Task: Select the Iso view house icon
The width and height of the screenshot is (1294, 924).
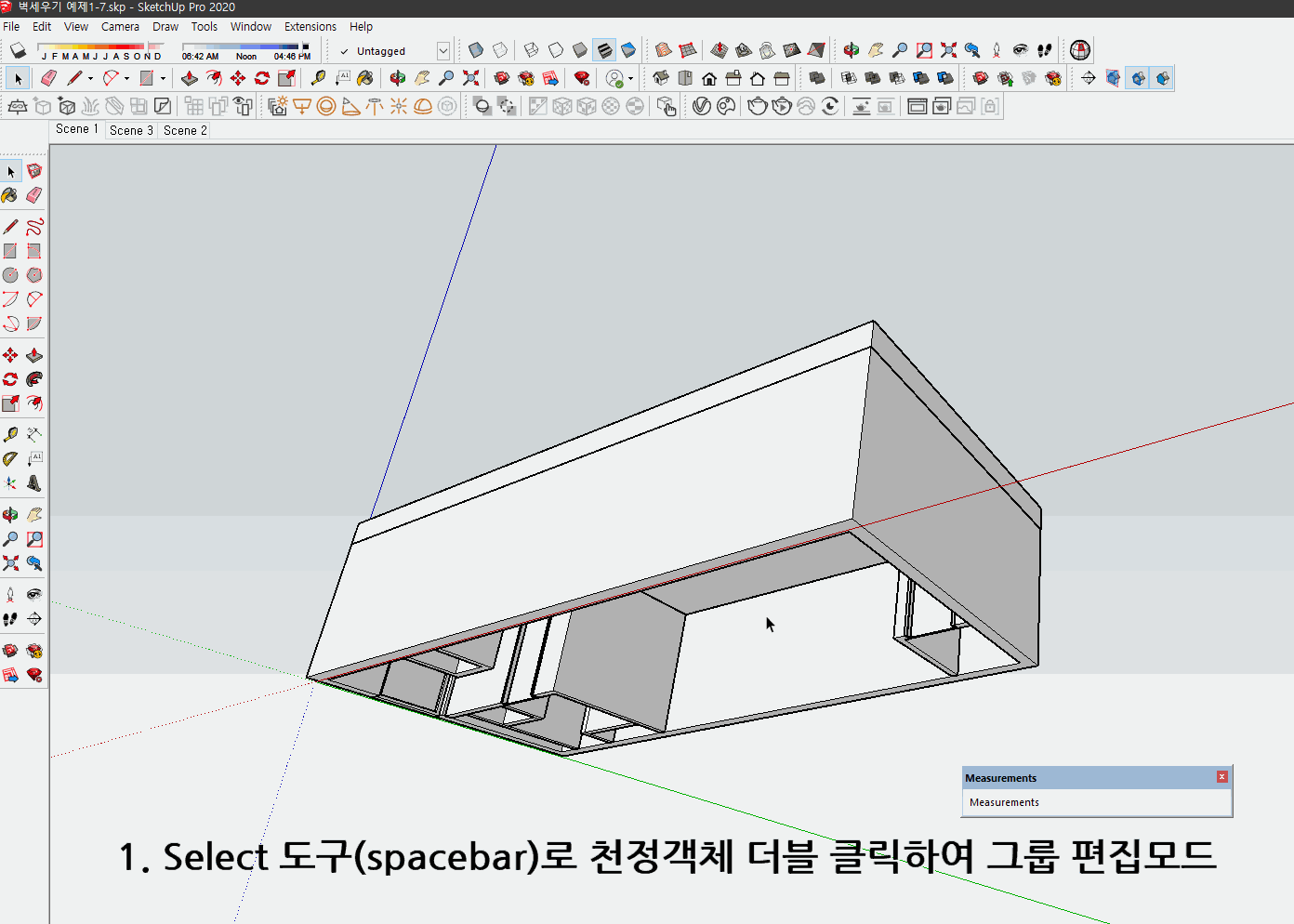Action: (x=661, y=78)
